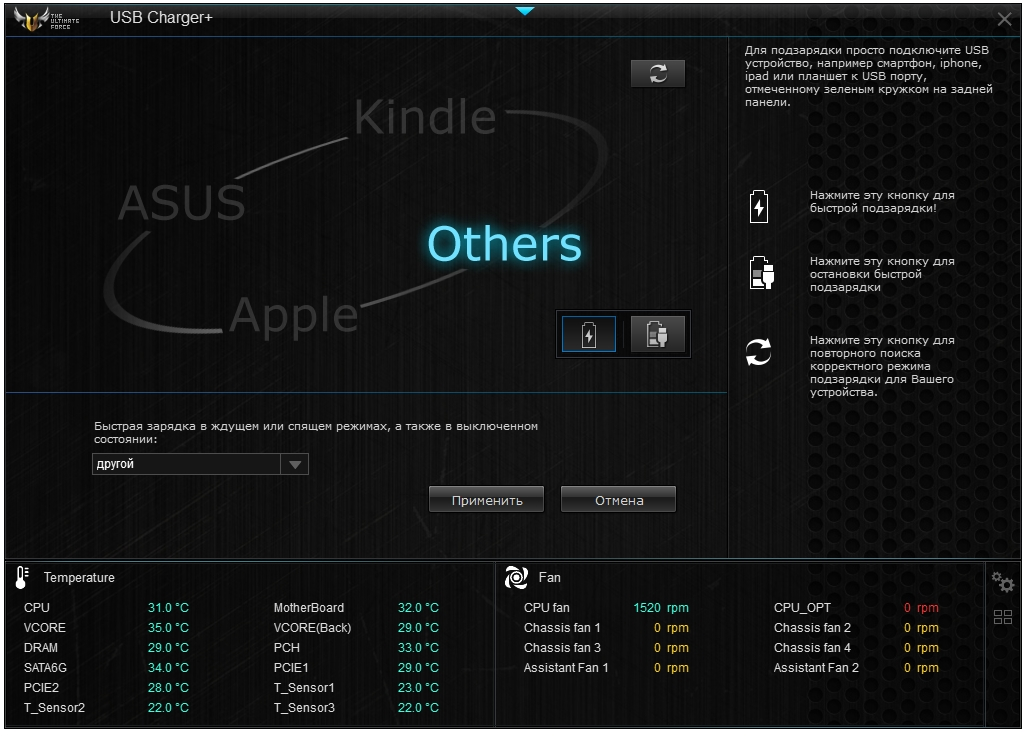Open monitoring settings gear icon
The height and width of the screenshot is (736, 1025).
pos(1002,582)
